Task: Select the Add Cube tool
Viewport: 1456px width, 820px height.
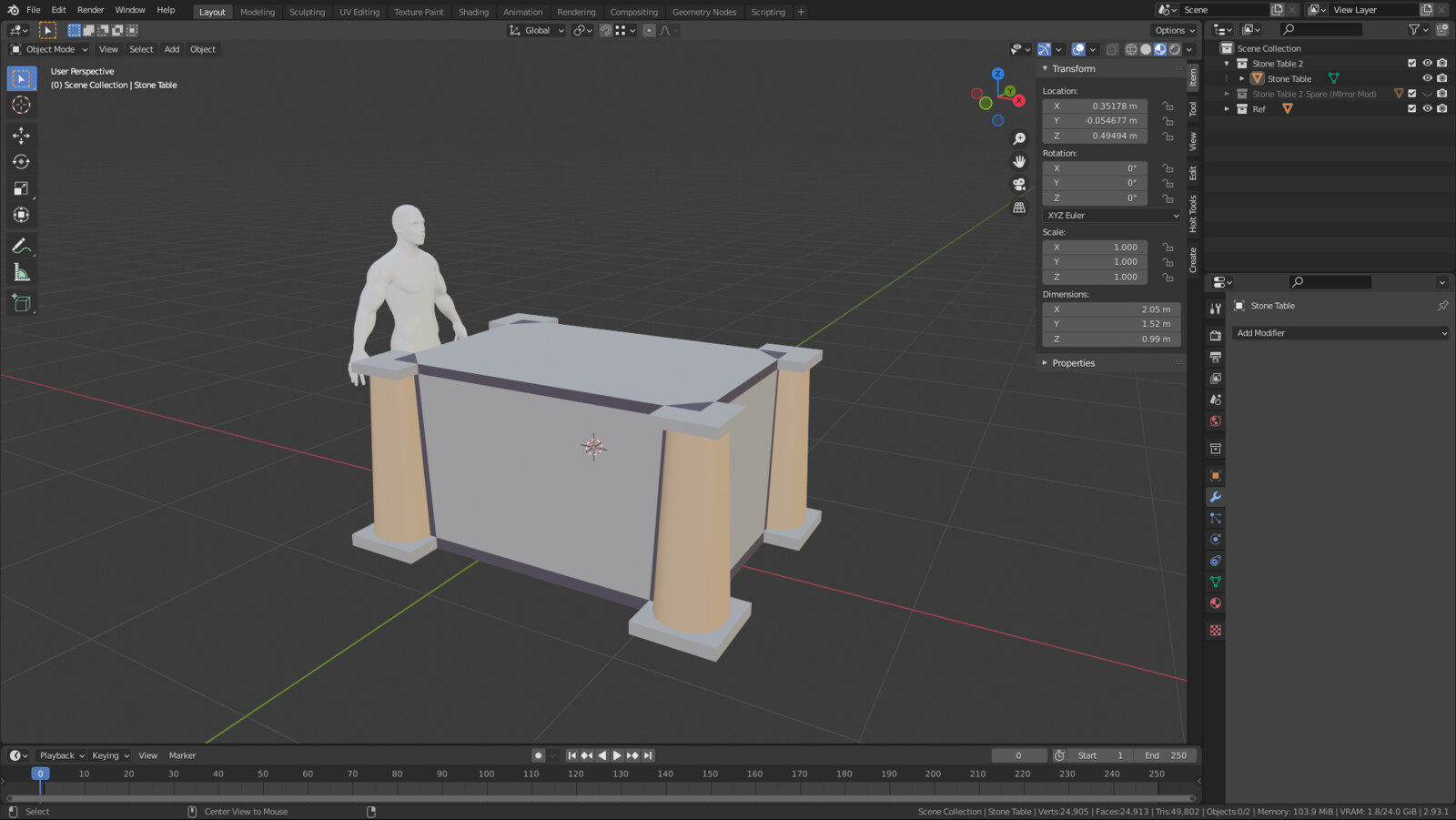Action: pos(21,303)
